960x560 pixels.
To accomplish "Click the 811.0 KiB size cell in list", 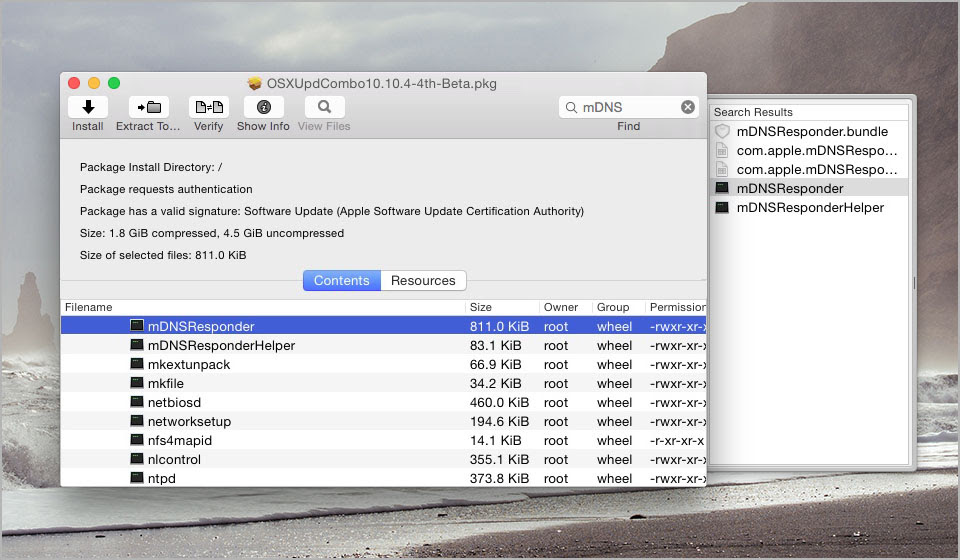I will pos(499,326).
